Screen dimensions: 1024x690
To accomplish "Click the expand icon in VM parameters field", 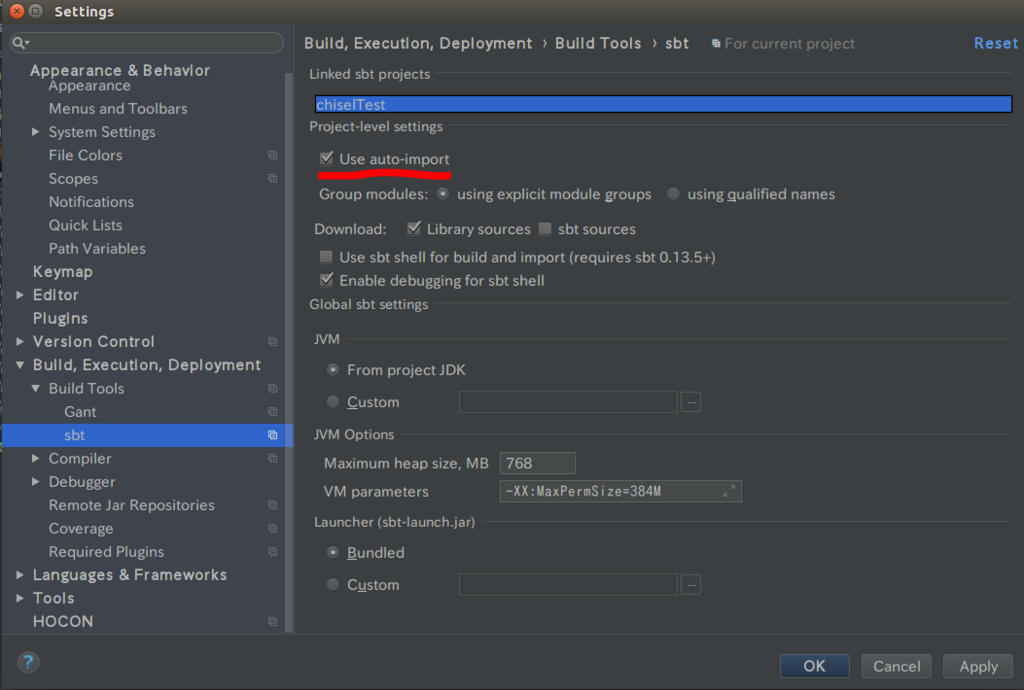I will (729, 491).
